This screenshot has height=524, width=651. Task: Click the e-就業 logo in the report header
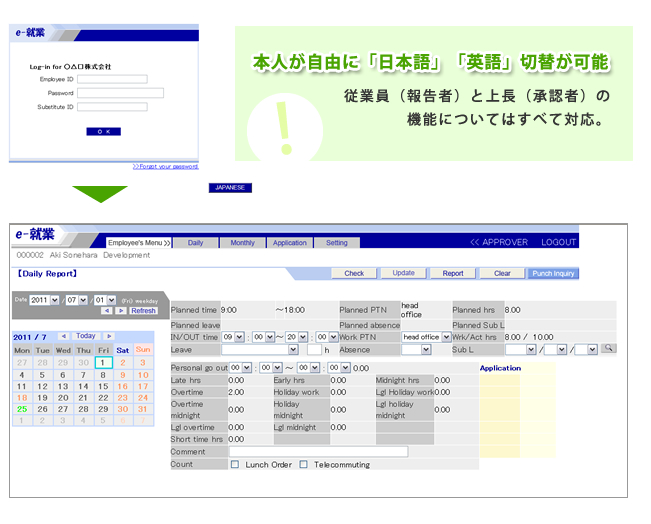[x=35, y=234]
